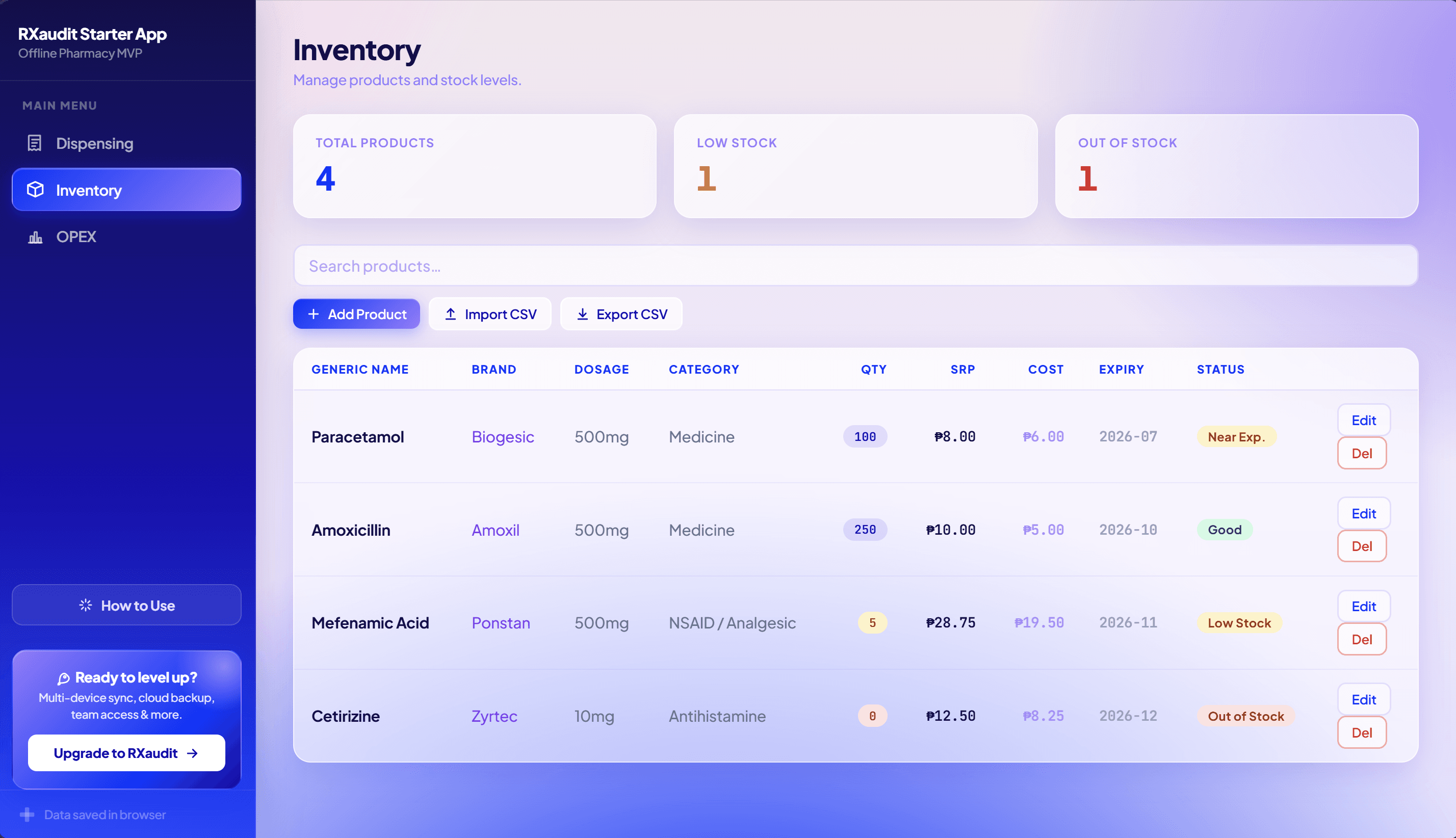Click the Good status badge
The height and width of the screenshot is (838, 1456).
click(1225, 530)
